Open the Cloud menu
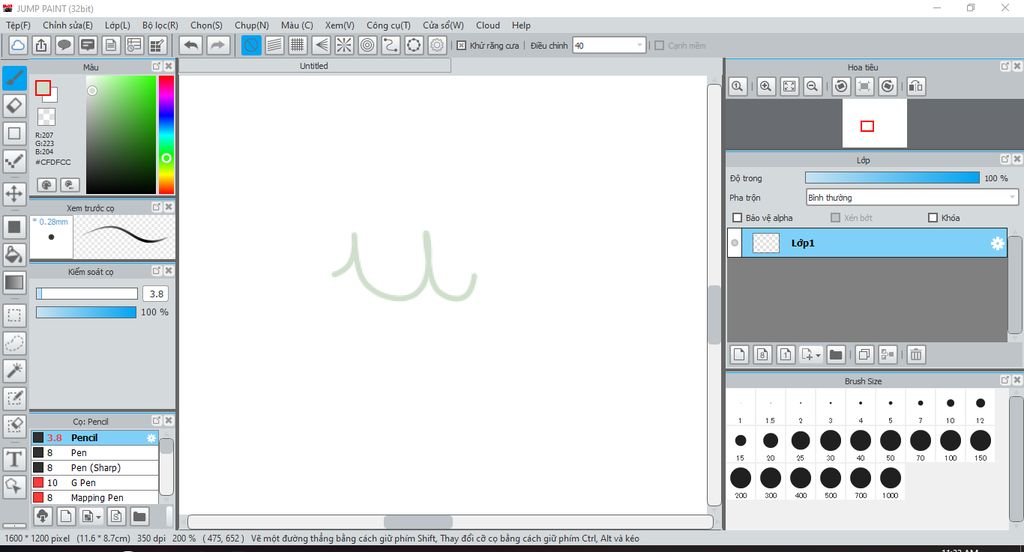 488,25
